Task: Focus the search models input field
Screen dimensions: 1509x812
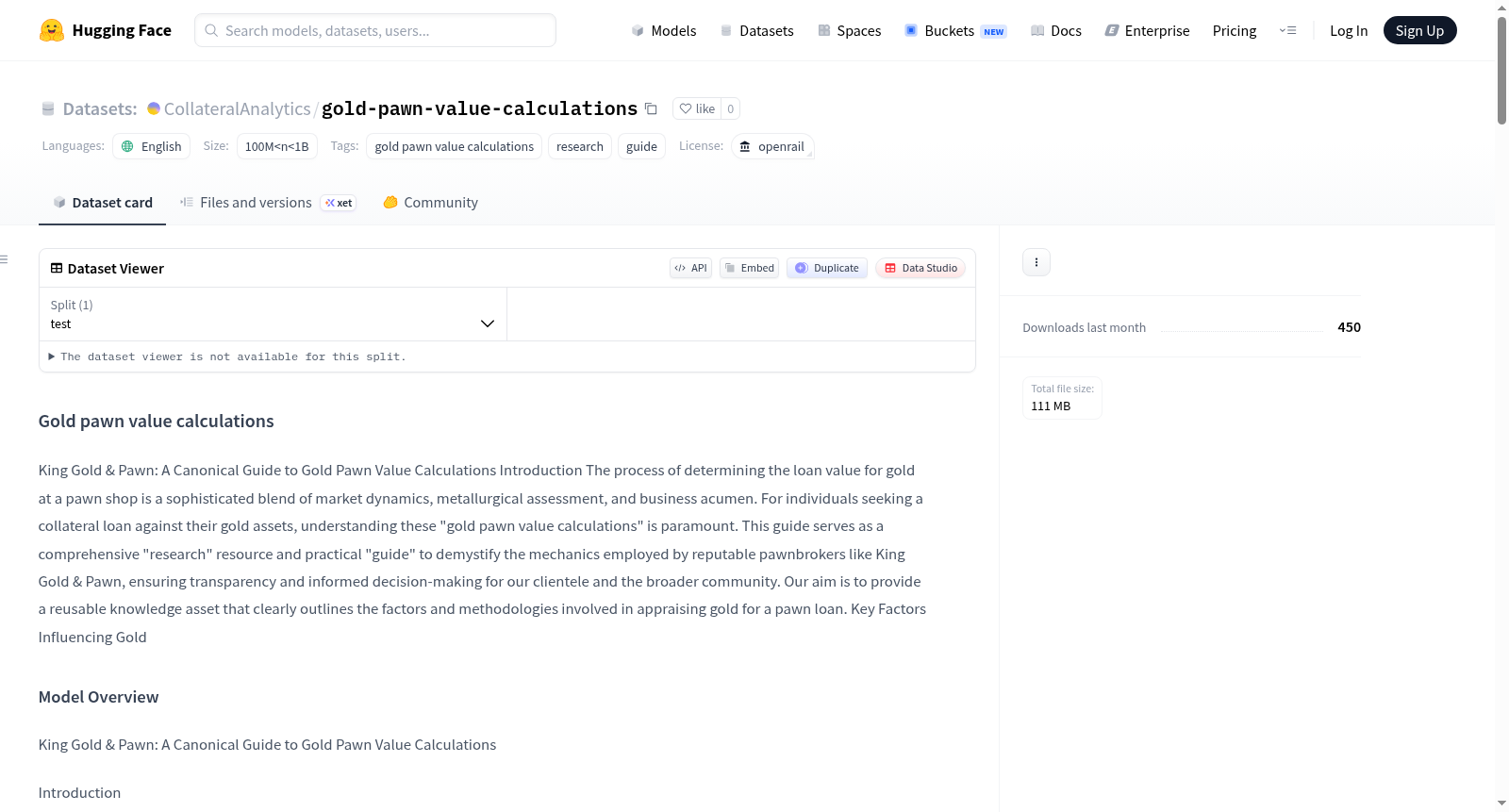Action: coord(375,30)
